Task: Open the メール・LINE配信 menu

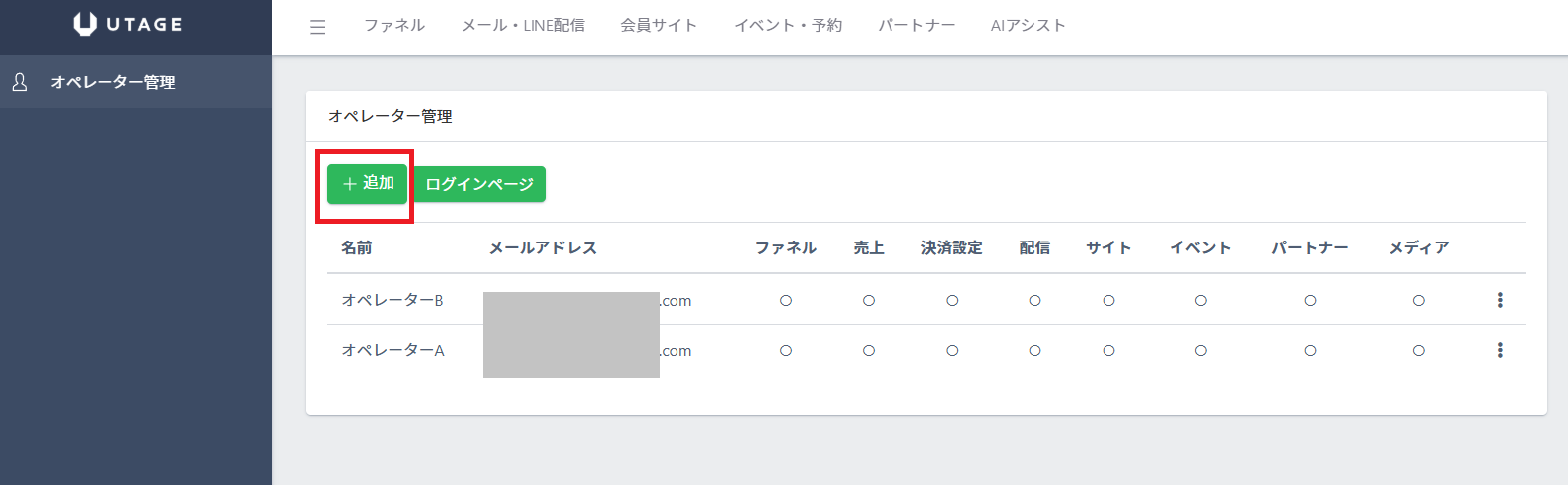Action: pos(523,26)
